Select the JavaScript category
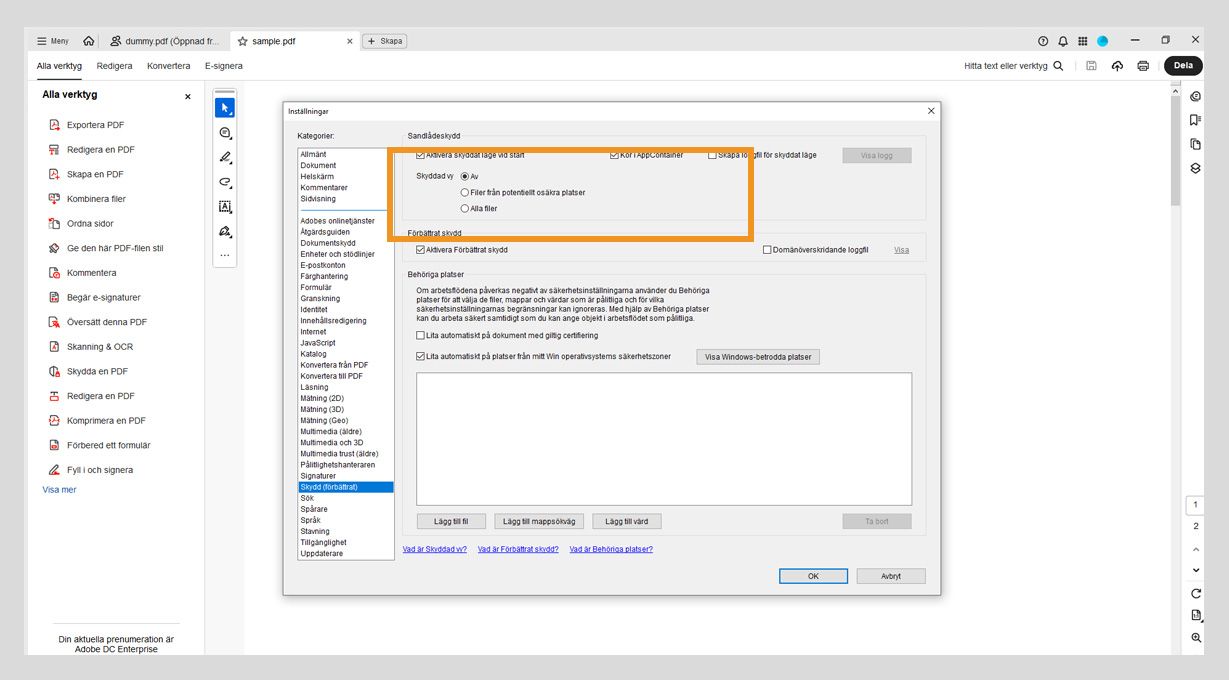 (x=318, y=343)
